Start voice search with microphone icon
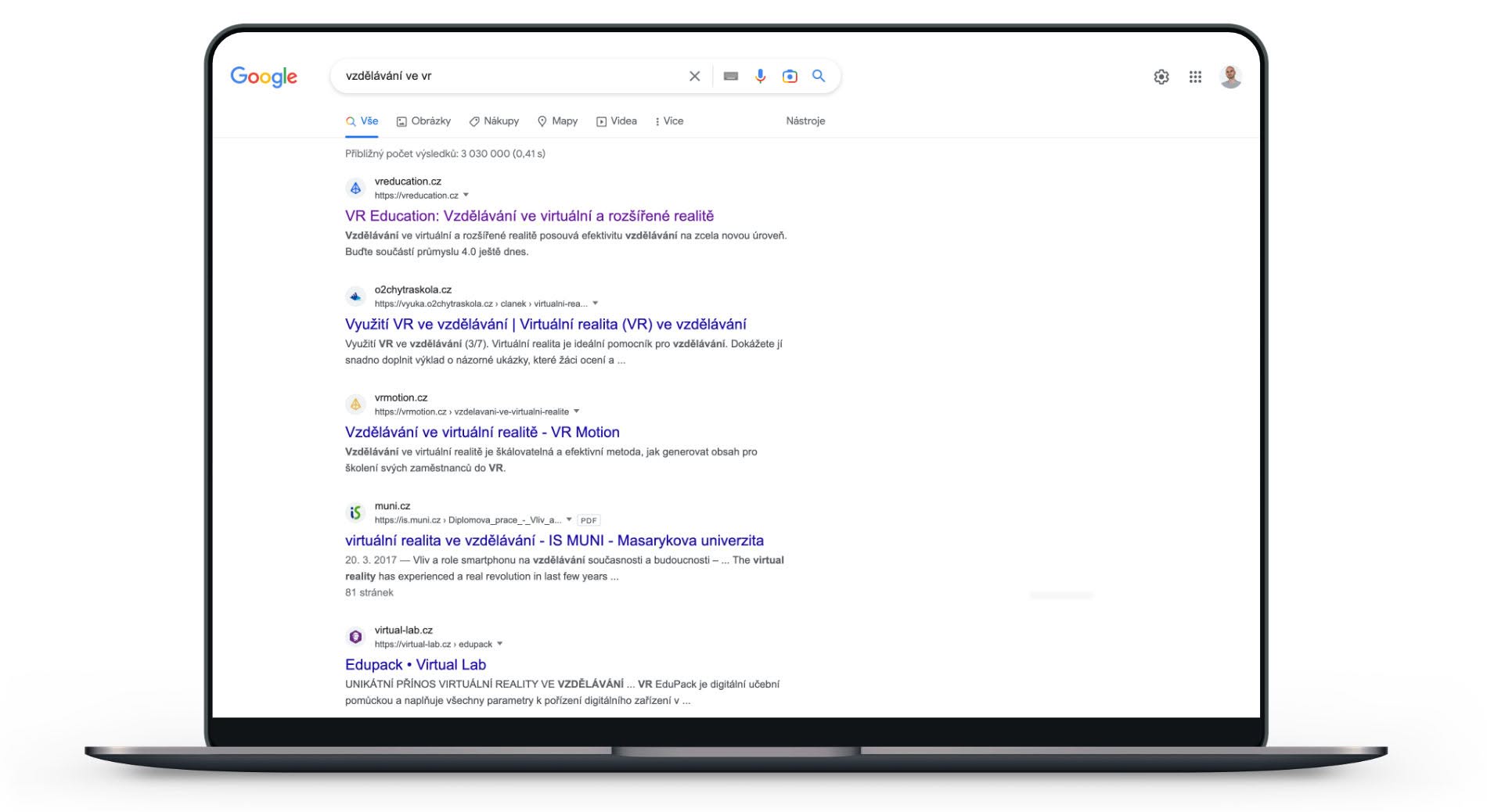 click(760, 76)
